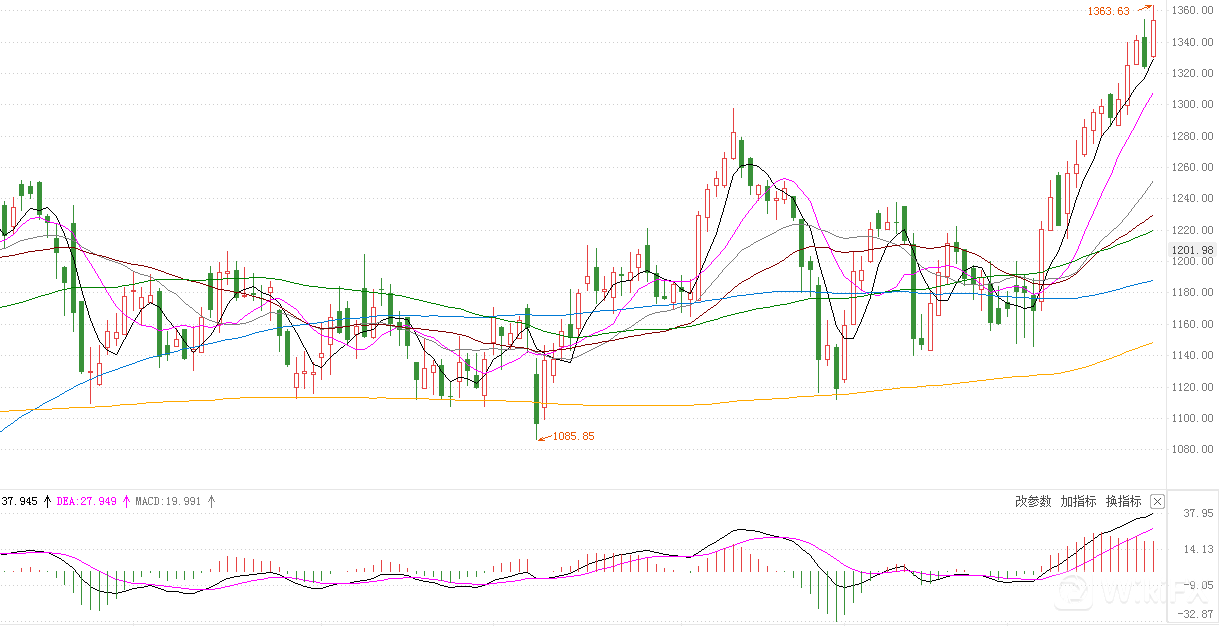Close the MACD indicator panel
Screen dimensions: 1219x626
(1158, 501)
